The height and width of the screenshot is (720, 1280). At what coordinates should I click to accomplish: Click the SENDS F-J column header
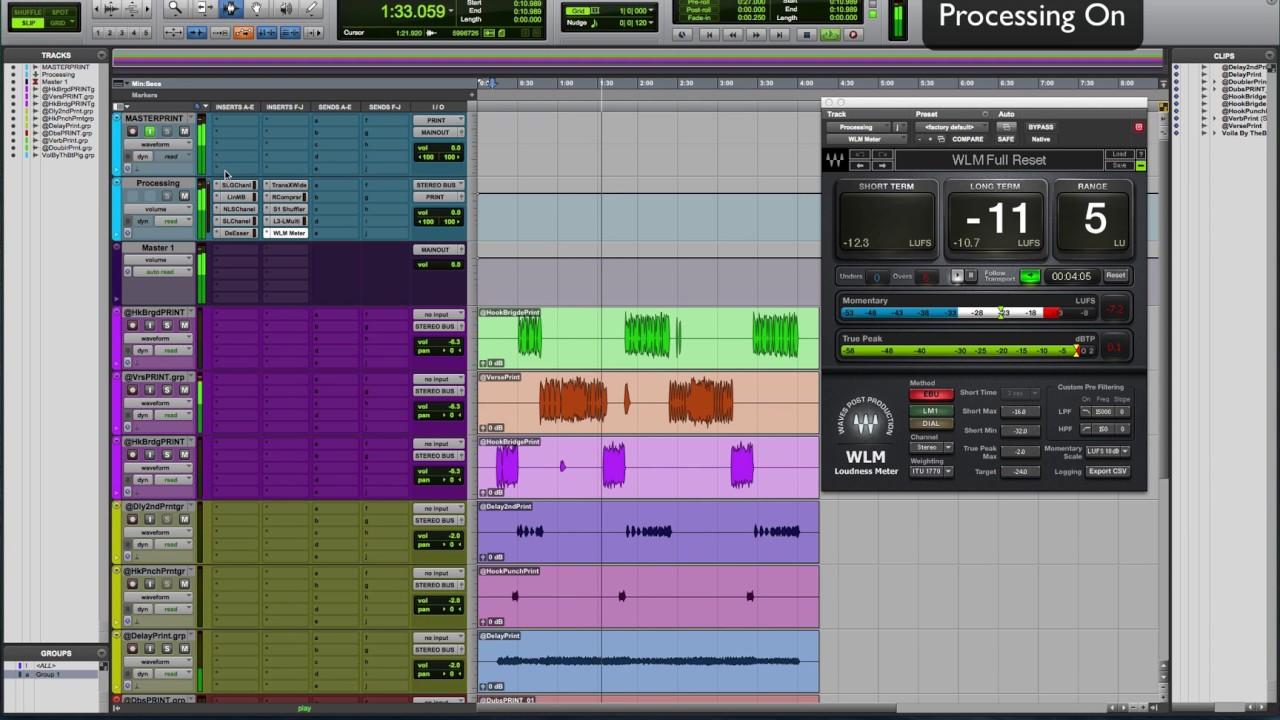385,107
